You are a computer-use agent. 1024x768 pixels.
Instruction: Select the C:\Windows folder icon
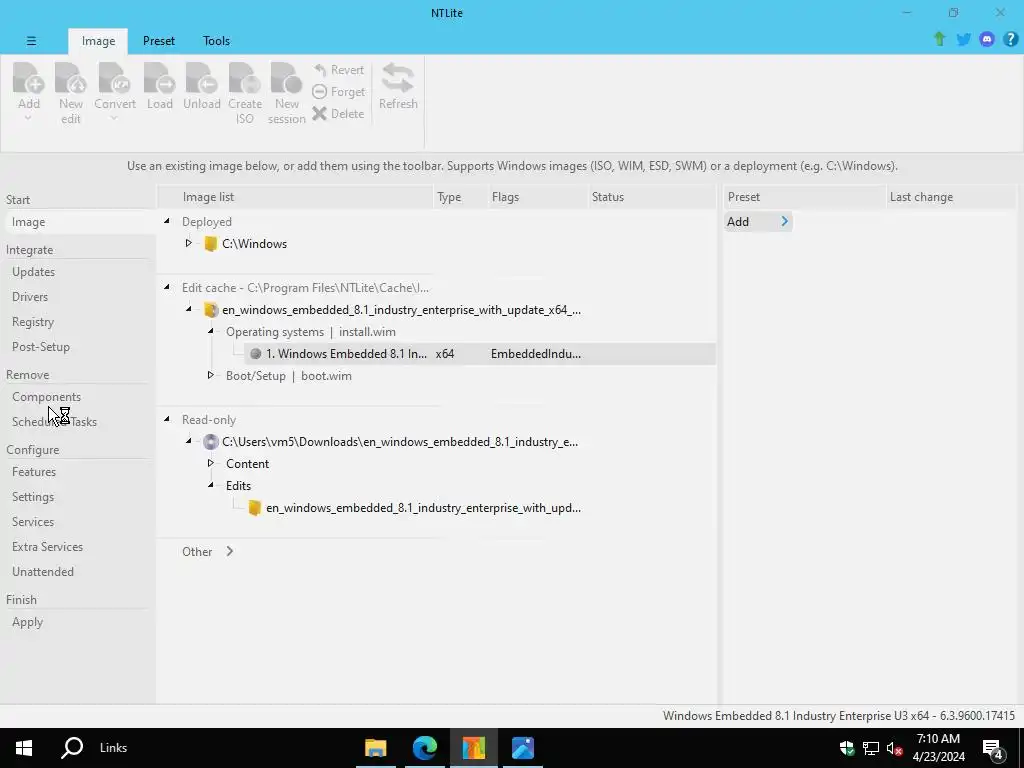pos(210,244)
